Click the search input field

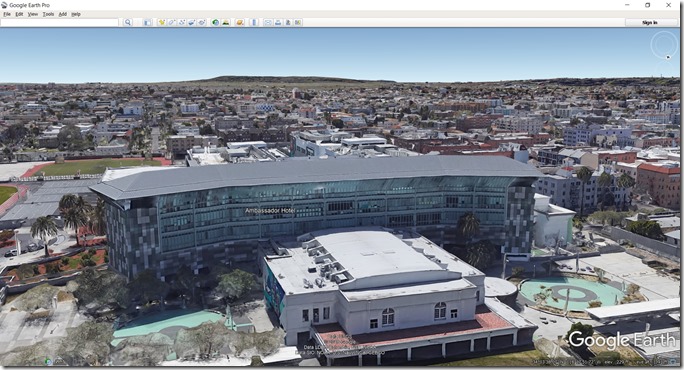tap(59, 22)
